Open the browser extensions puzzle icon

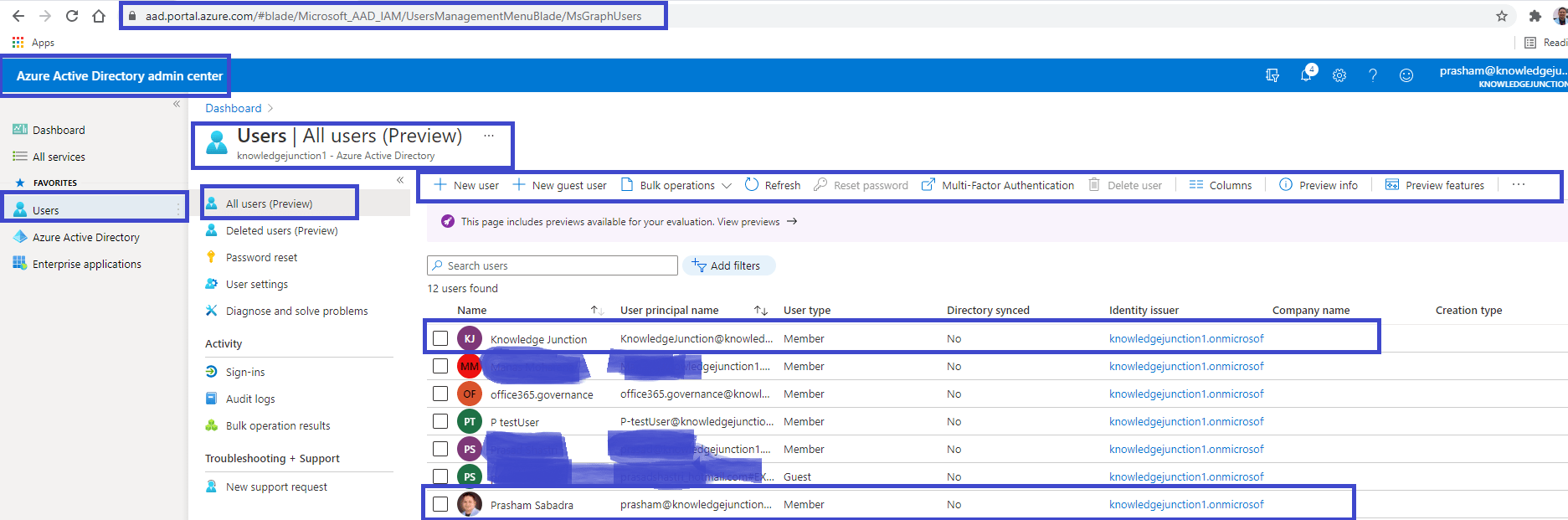[1535, 16]
